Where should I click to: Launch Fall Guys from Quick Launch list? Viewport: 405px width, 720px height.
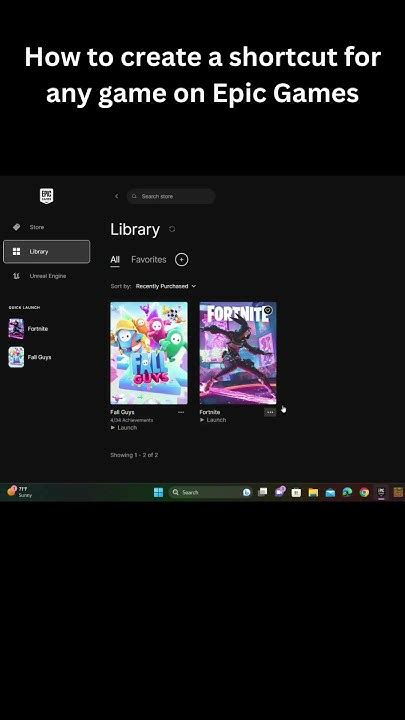tap(30, 357)
